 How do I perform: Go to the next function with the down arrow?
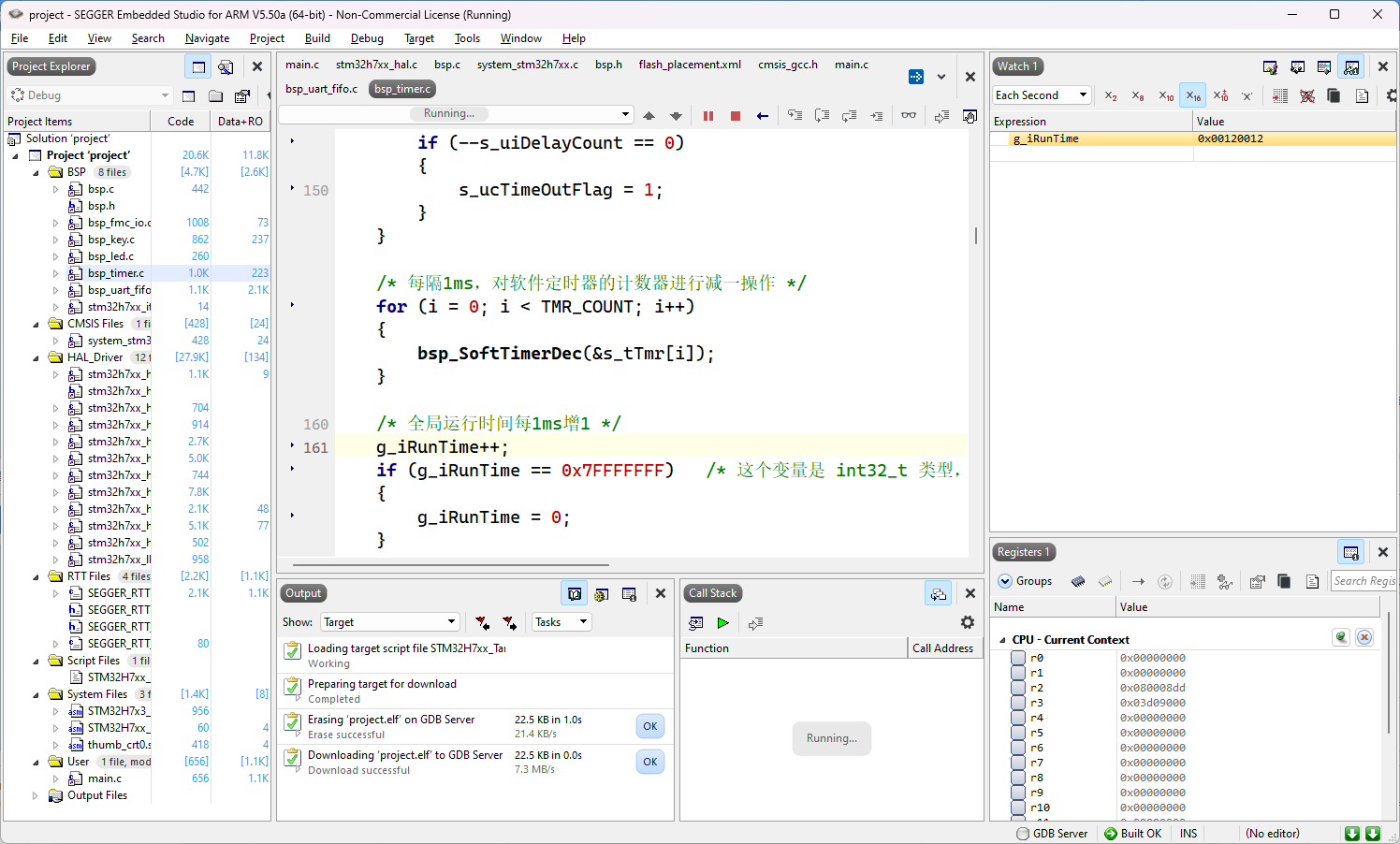point(676,115)
